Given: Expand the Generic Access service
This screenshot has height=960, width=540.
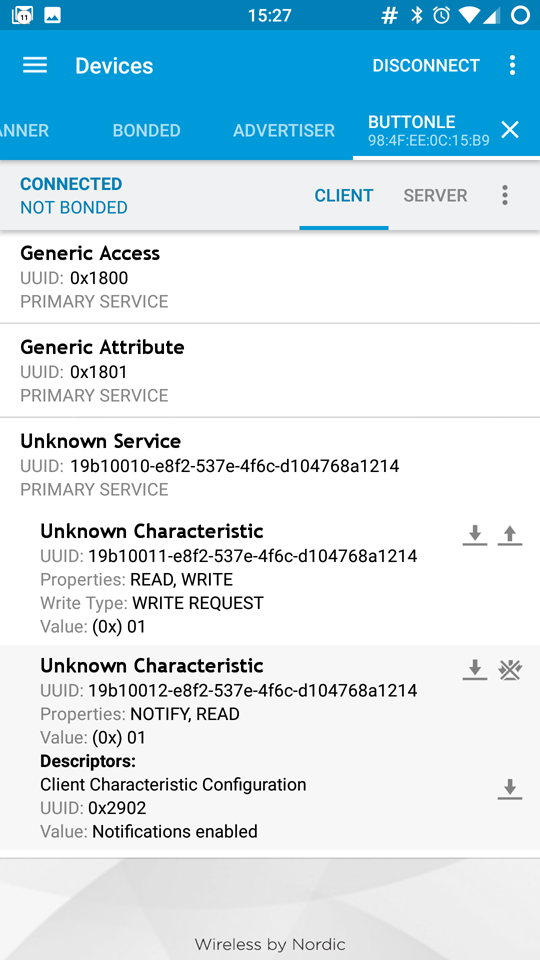Looking at the screenshot, I should click(270, 277).
